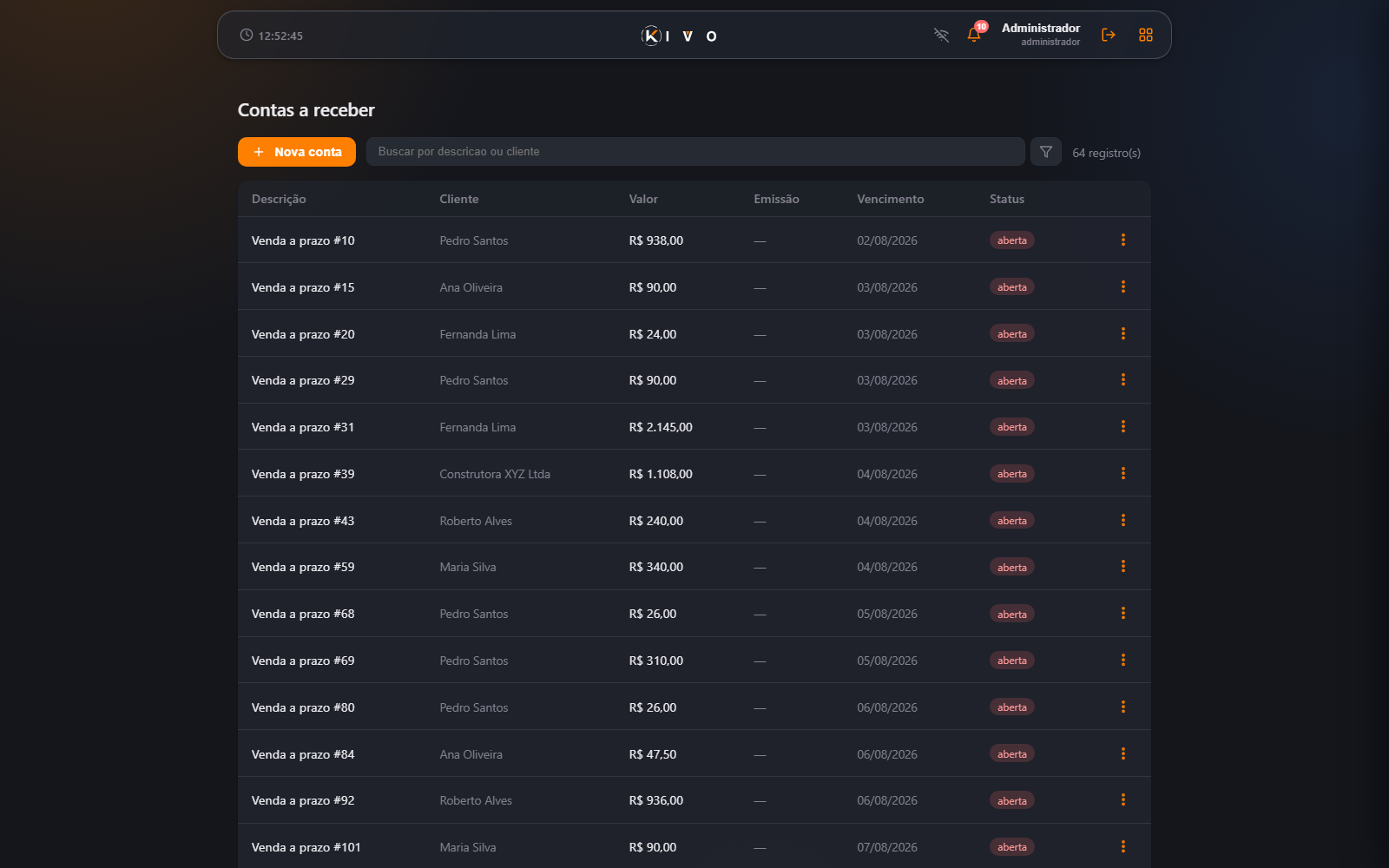Screen dimensions: 1389x868
Task: Click the KIVO logo
Action: pyautogui.click(x=679, y=36)
